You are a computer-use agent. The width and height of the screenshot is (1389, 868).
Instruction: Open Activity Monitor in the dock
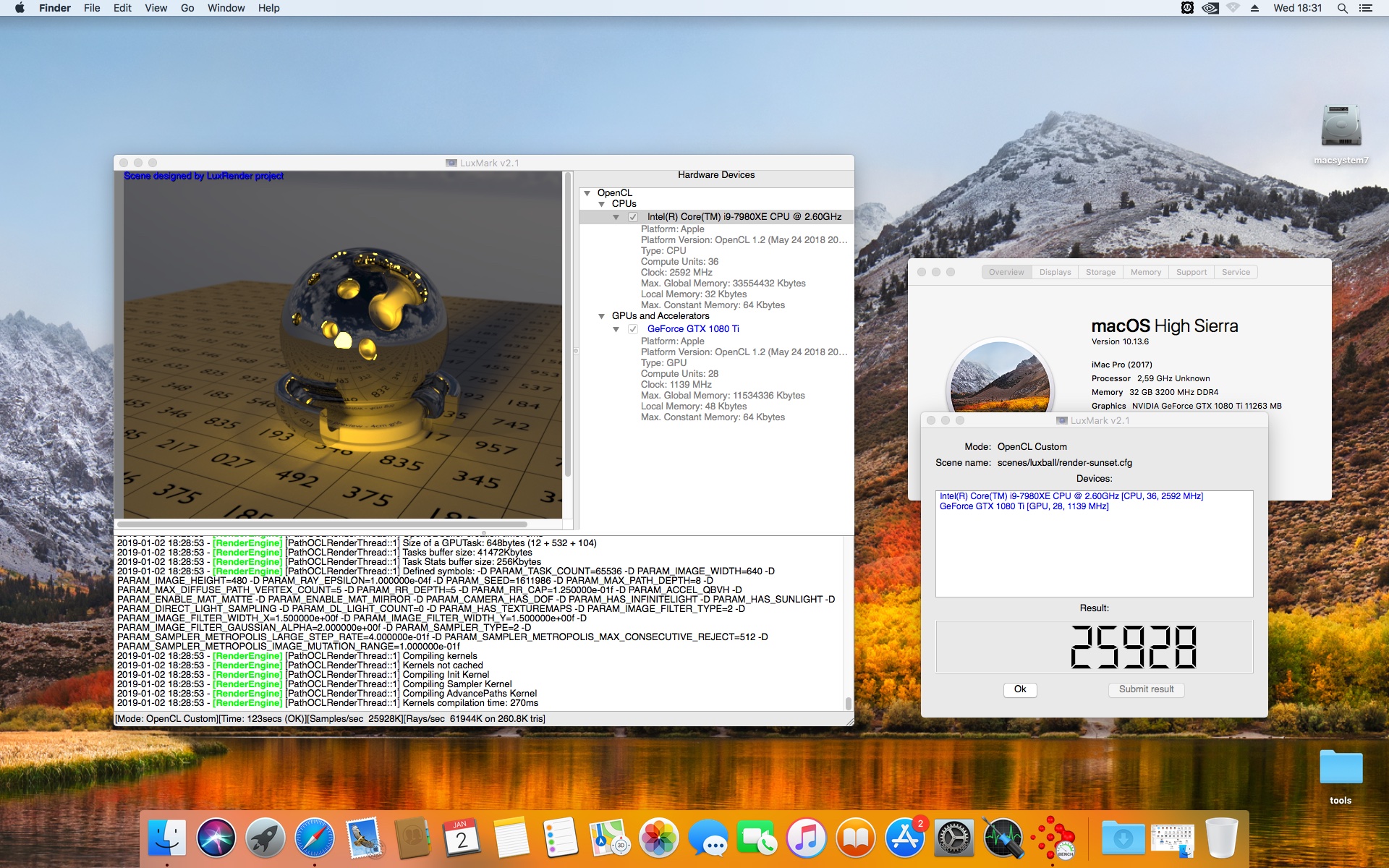(1003, 838)
